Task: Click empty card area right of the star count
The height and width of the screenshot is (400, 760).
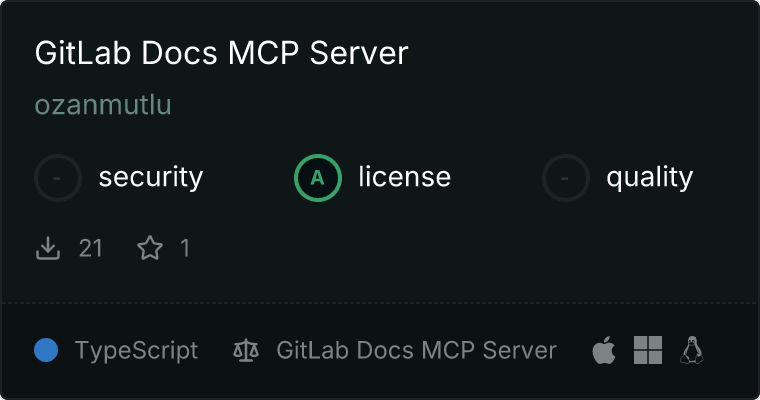Action: click(436, 248)
